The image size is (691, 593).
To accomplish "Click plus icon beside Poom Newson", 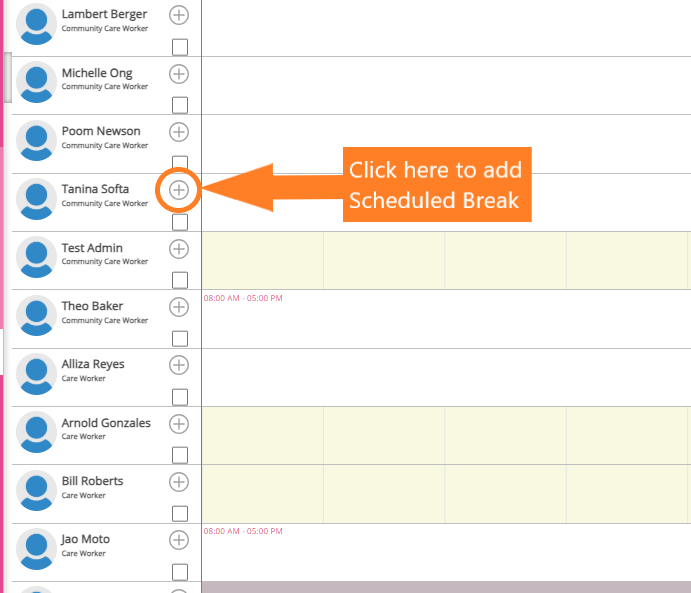I will [x=179, y=131].
